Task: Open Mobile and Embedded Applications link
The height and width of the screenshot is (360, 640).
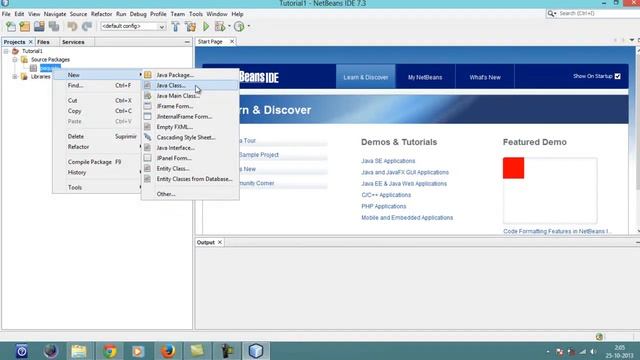Action: pyautogui.click(x=407, y=218)
